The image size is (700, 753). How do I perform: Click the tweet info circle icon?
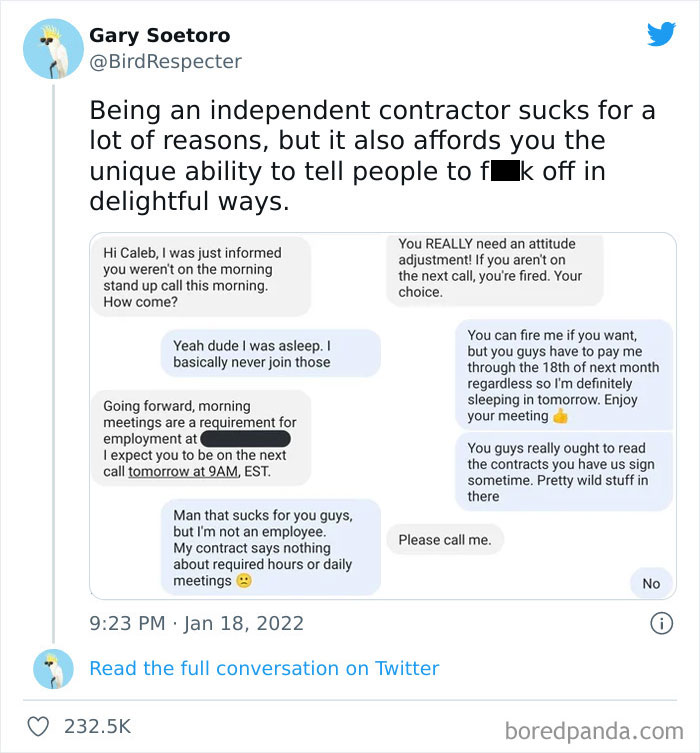point(661,623)
